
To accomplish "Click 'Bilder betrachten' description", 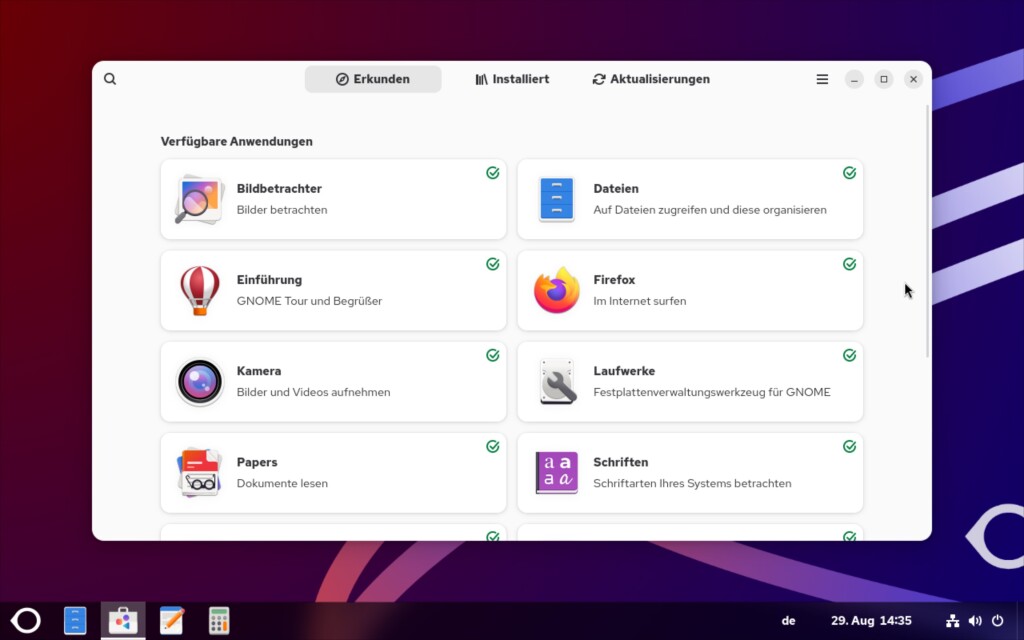I will (281, 210).
